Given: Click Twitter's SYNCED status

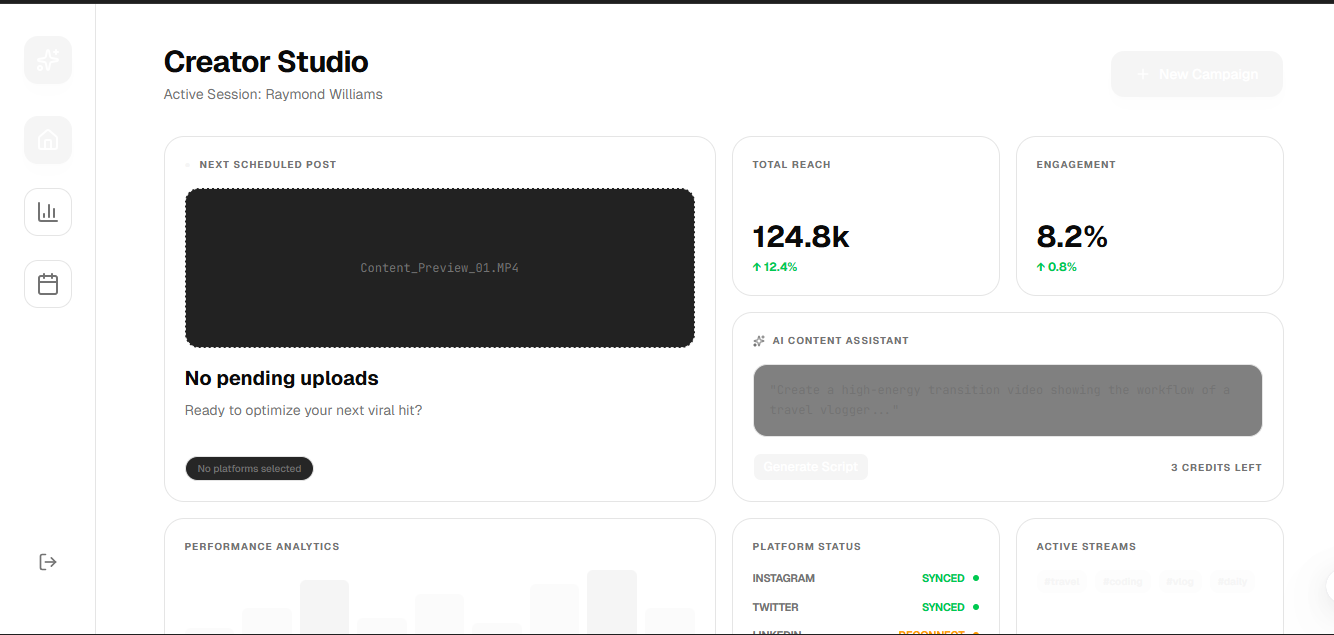Looking at the screenshot, I should coord(943,607).
